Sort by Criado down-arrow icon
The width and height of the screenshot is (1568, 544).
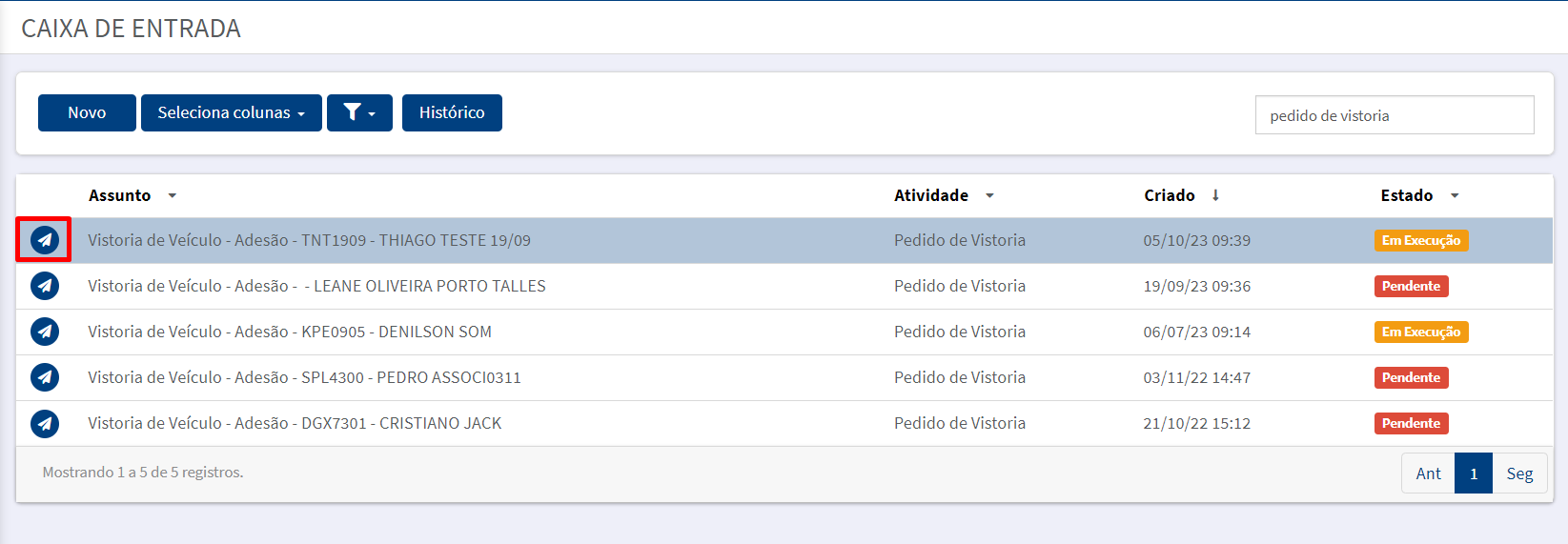pyautogui.click(x=1215, y=195)
